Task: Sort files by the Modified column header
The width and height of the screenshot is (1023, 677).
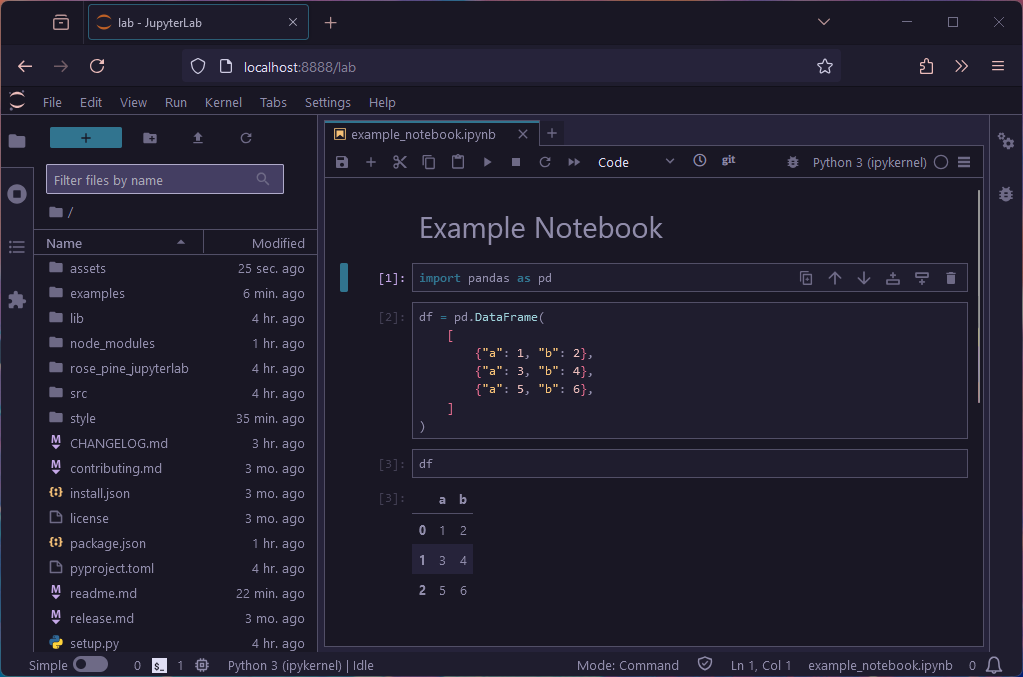Action: pos(261,243)
